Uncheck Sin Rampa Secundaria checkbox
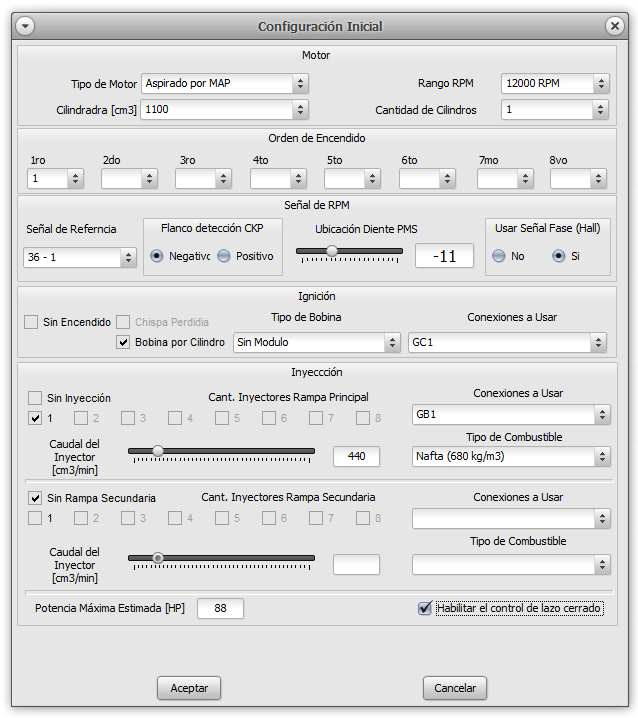The width and height of the screenshot is (638, 718). pyautogui.click(x=35, y=498)
